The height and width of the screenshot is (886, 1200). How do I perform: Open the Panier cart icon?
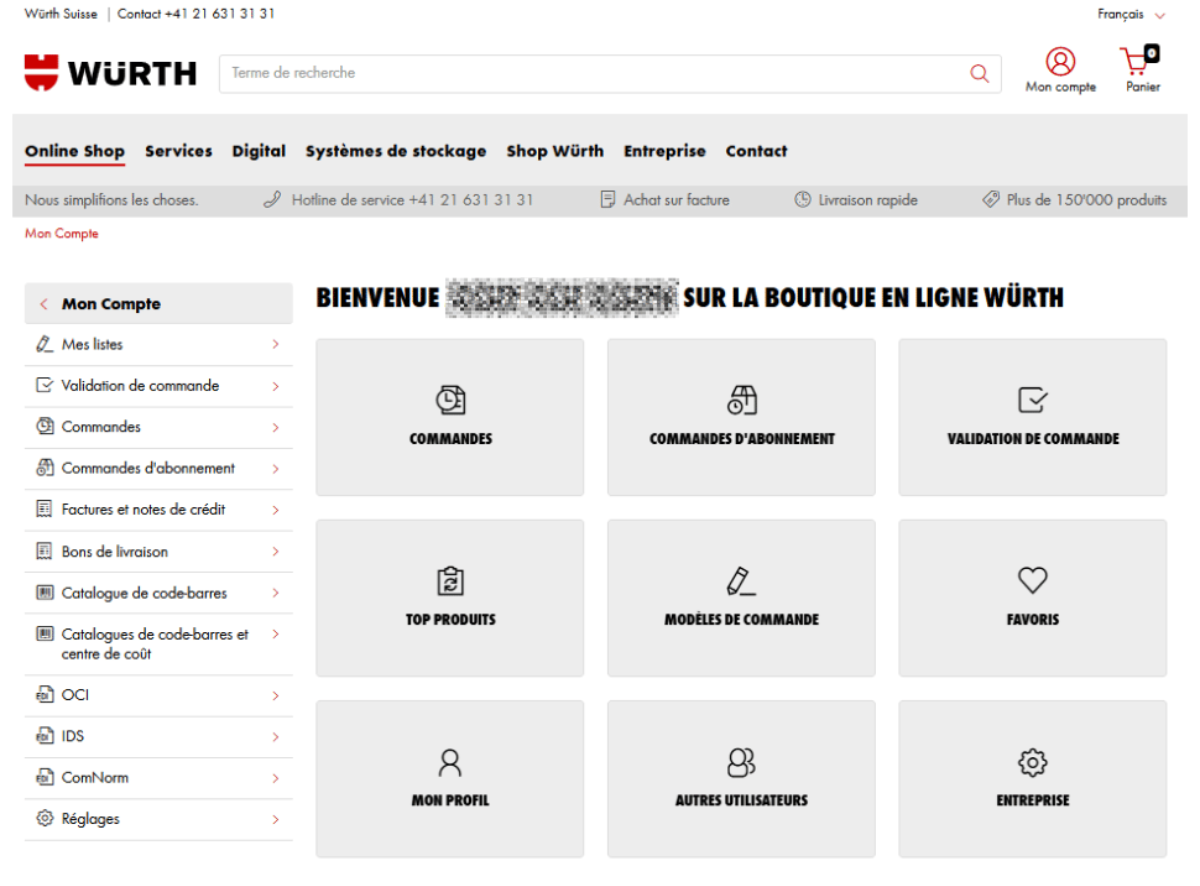pyautogui.click(x=1138, y=61)
